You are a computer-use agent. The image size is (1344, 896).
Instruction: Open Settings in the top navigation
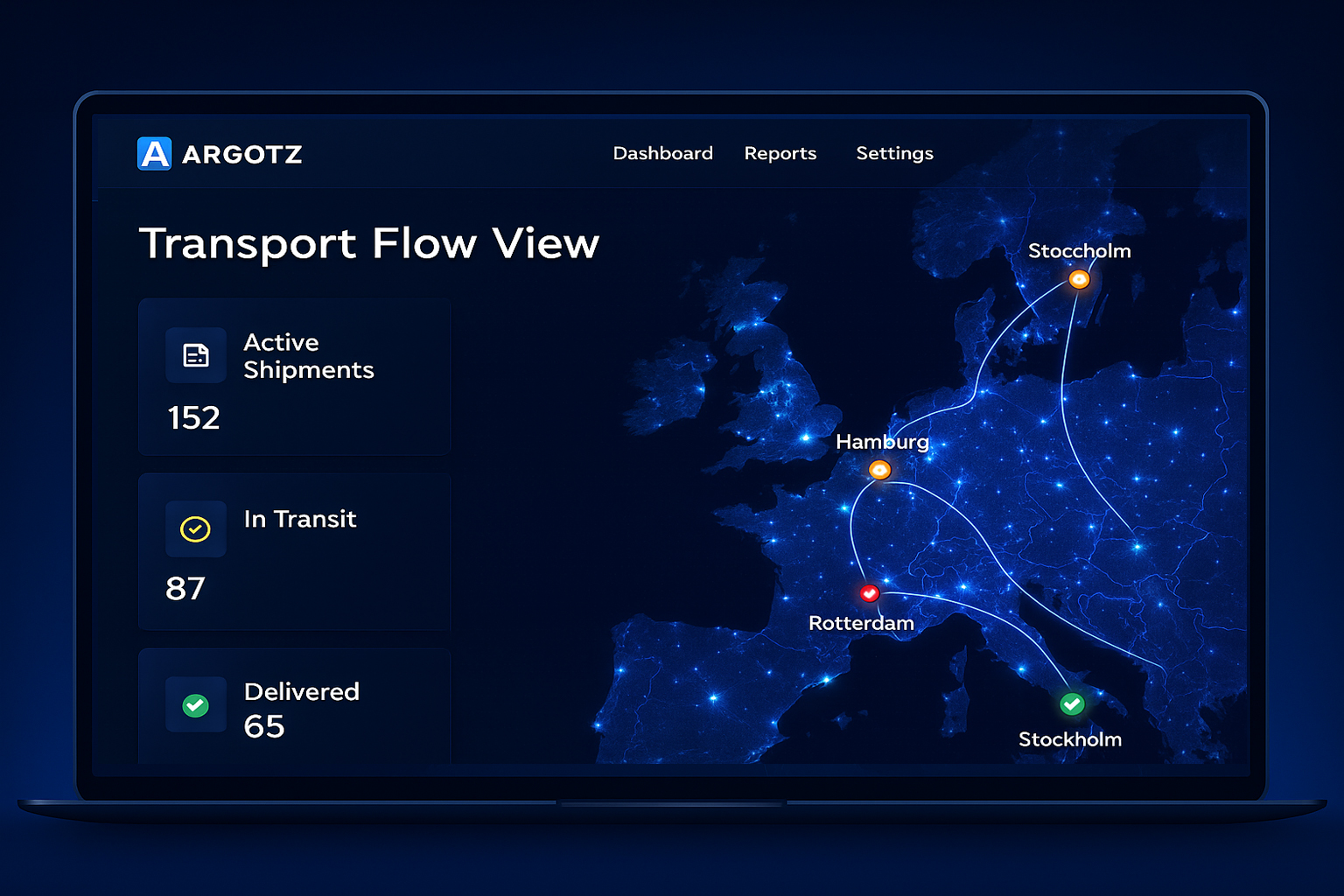pyautogui.click(x=894, y=153)
